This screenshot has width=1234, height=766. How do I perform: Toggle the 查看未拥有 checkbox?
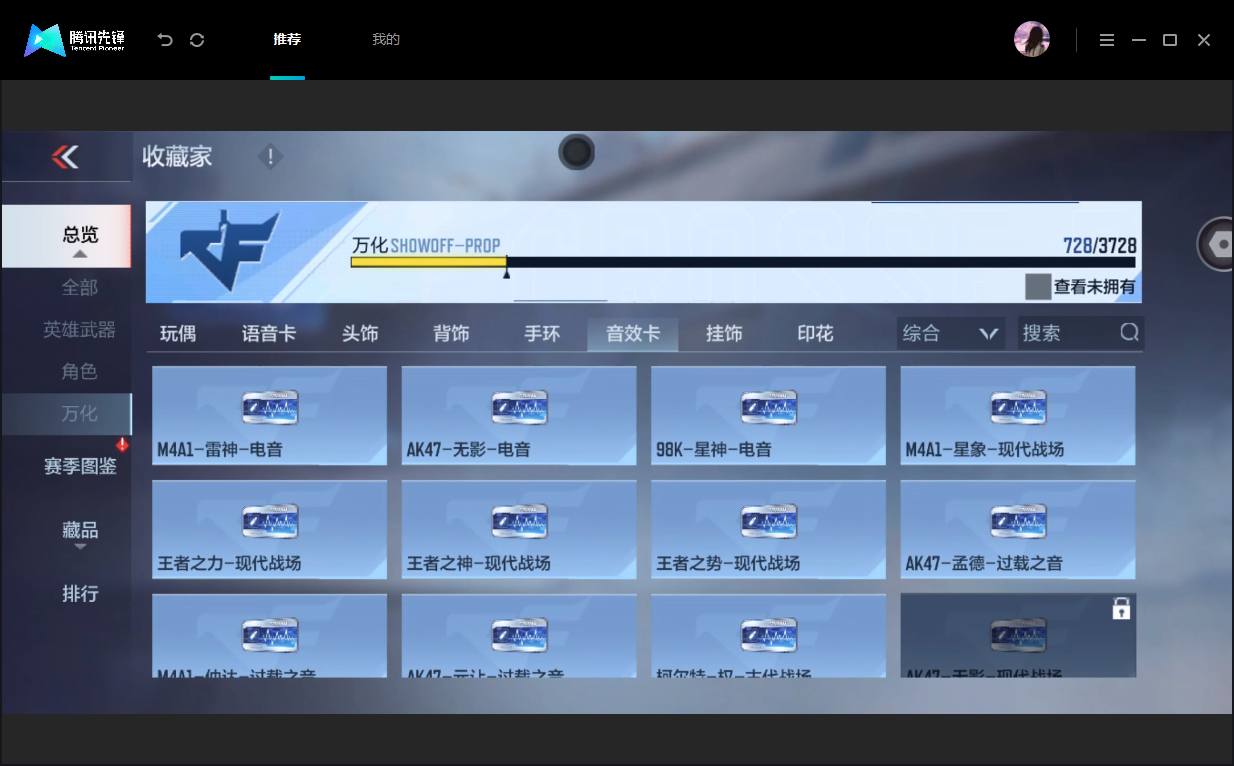click(x=1038, y=287)
